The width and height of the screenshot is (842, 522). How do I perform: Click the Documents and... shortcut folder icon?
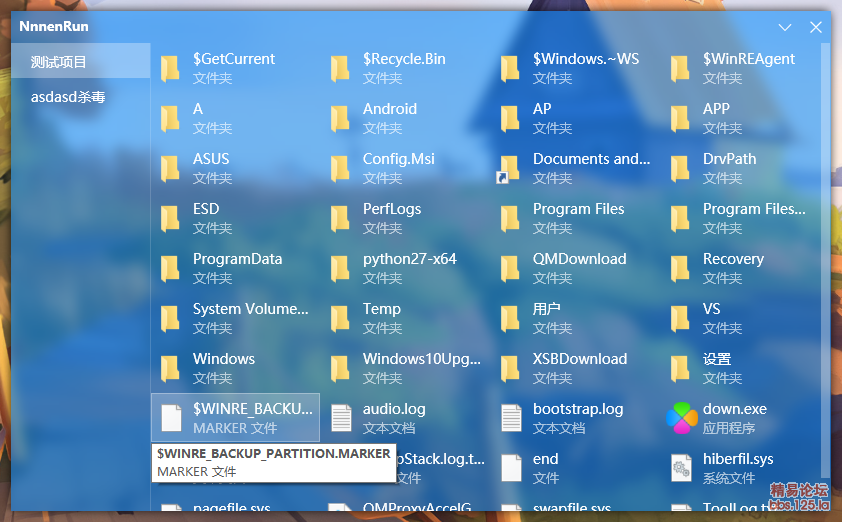coord(509,170)
